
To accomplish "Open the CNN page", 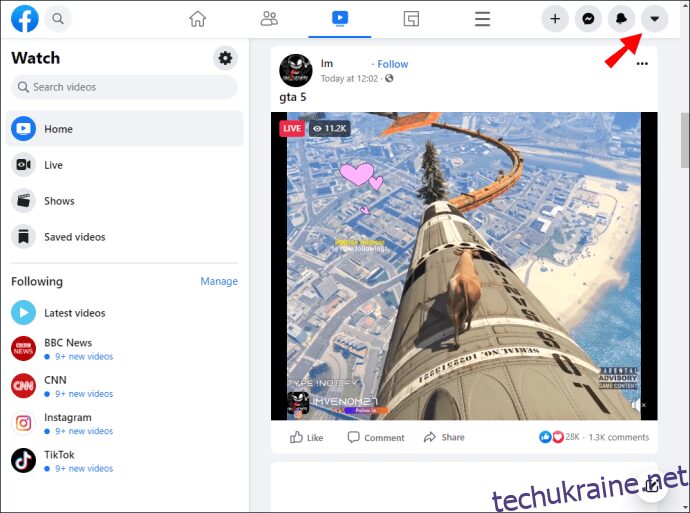I will [x=124, y=386].
